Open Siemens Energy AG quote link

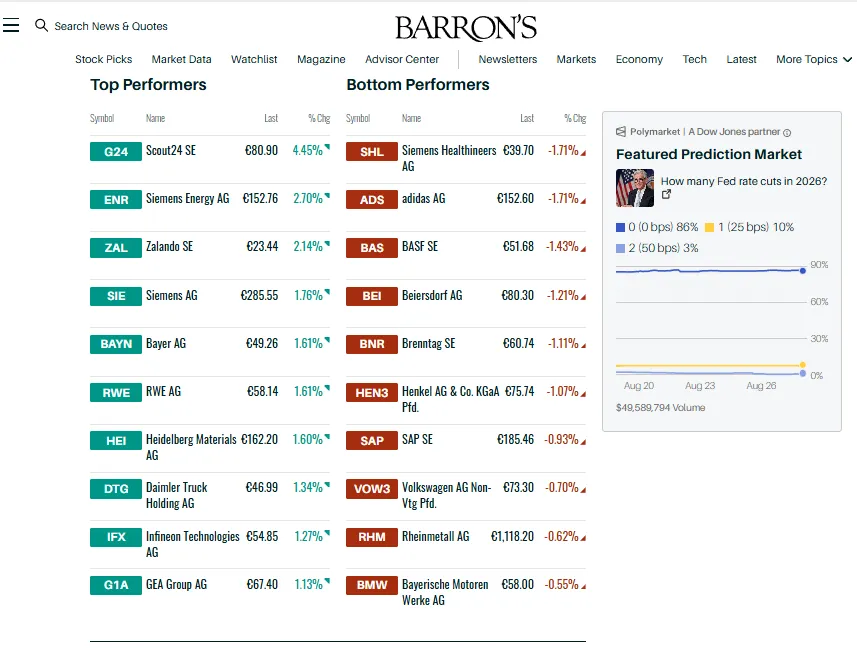point(187,198)
